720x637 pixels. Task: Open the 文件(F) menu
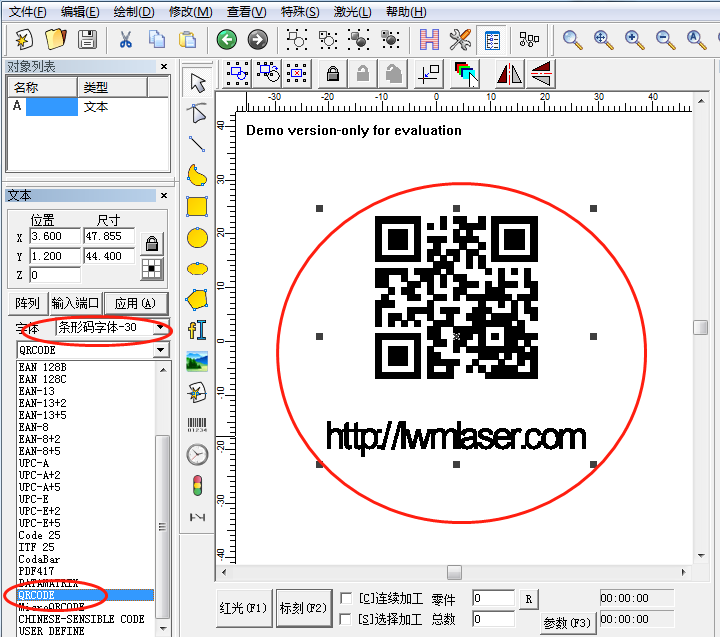pyautogui.click(x=28, y=11)
